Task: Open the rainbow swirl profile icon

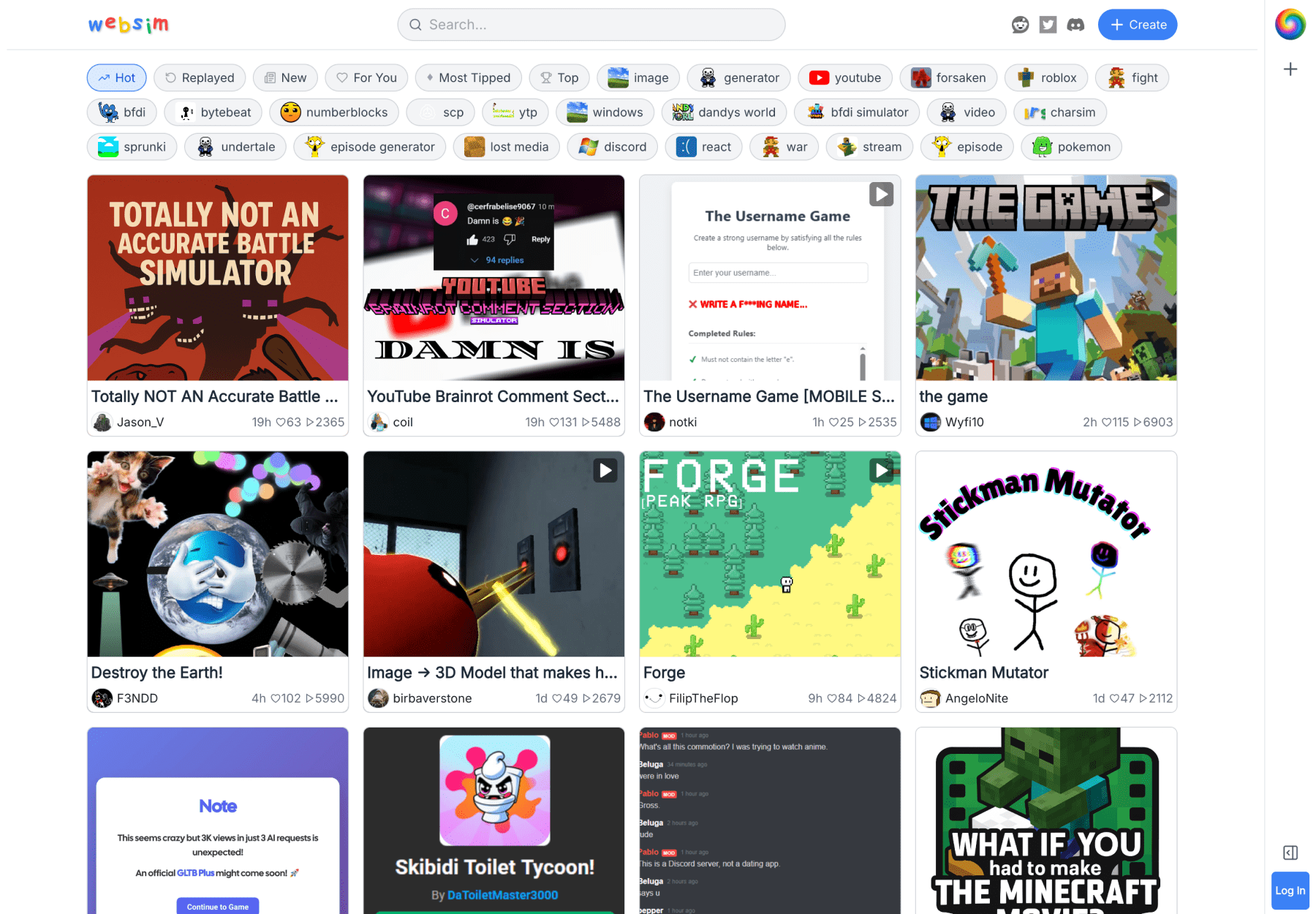Action: tap(1290, 24)
